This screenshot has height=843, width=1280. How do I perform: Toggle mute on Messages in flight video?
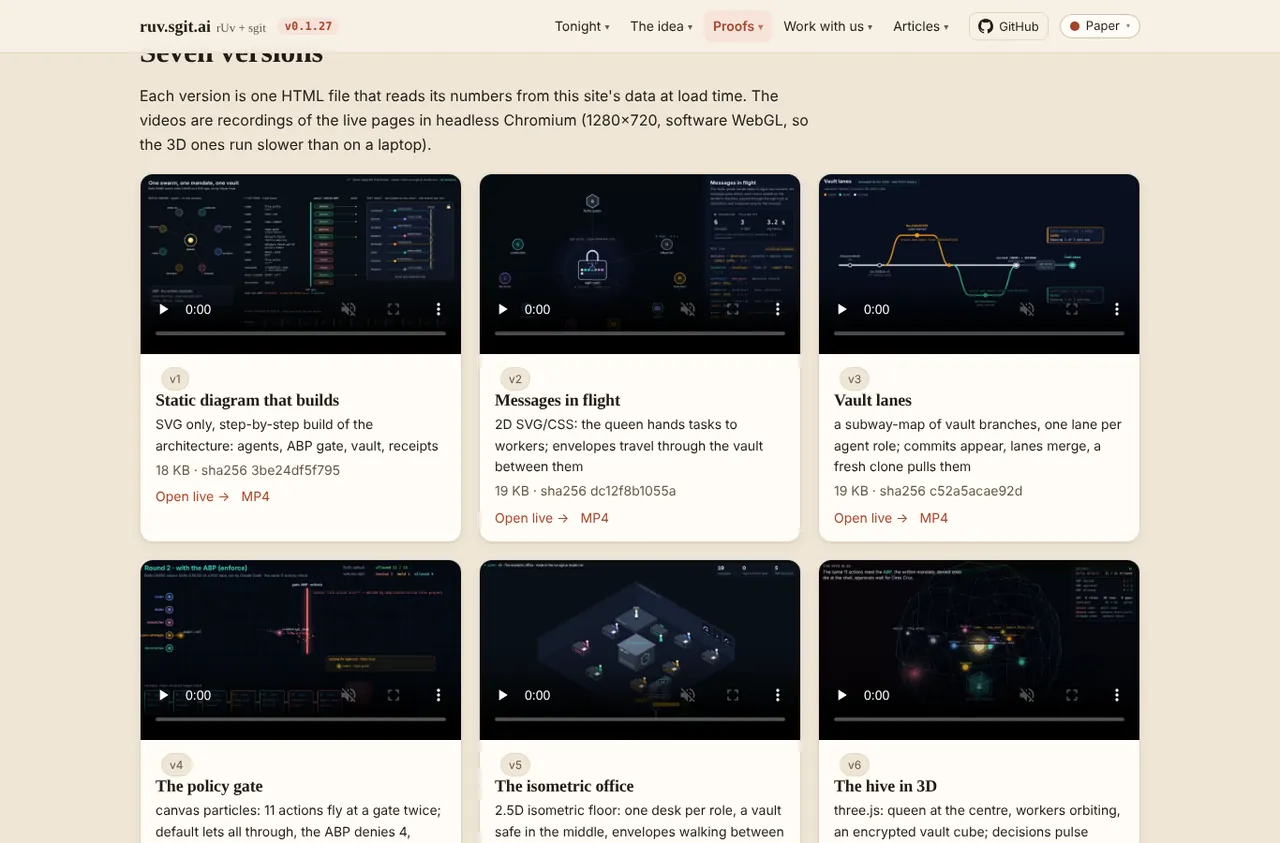[687, 309]
